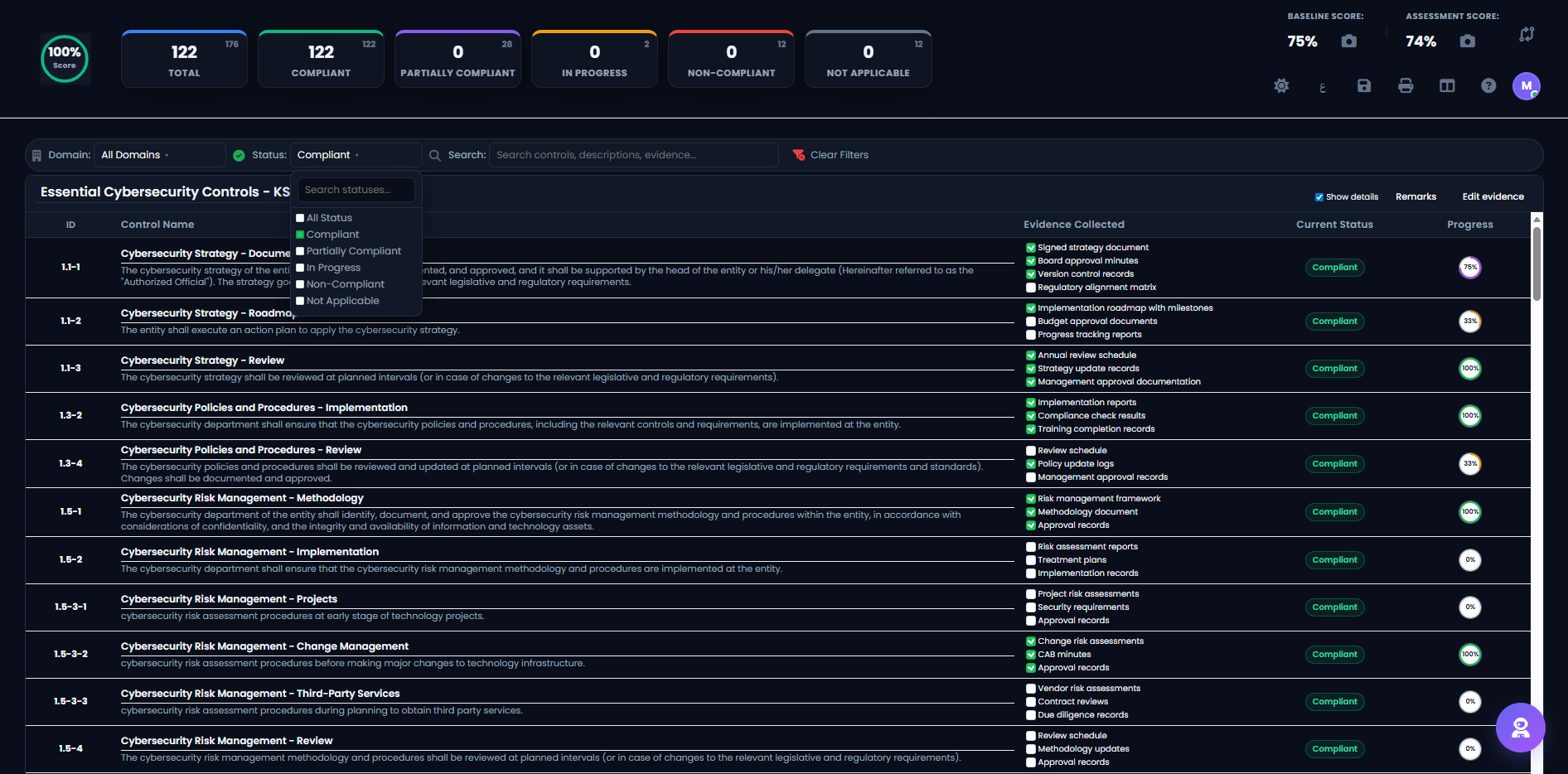Click the print icon in the header
Viewport: 1568px width, 774px height.
(1406, 85)
